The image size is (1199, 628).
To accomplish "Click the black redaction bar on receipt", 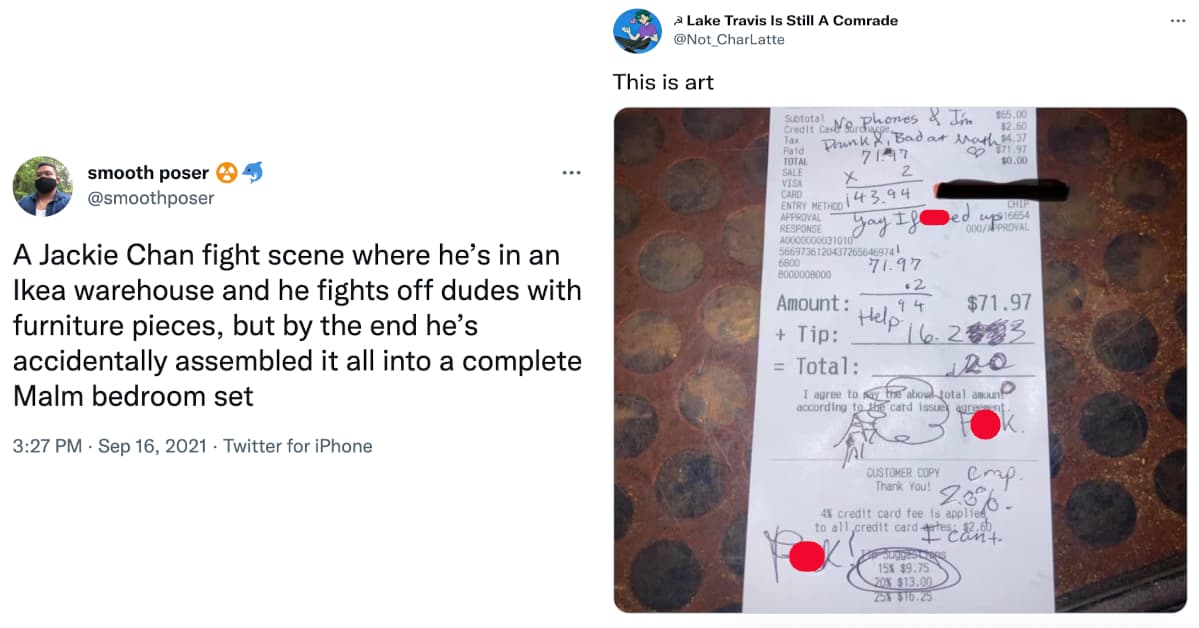I will tap(1000, 192).
